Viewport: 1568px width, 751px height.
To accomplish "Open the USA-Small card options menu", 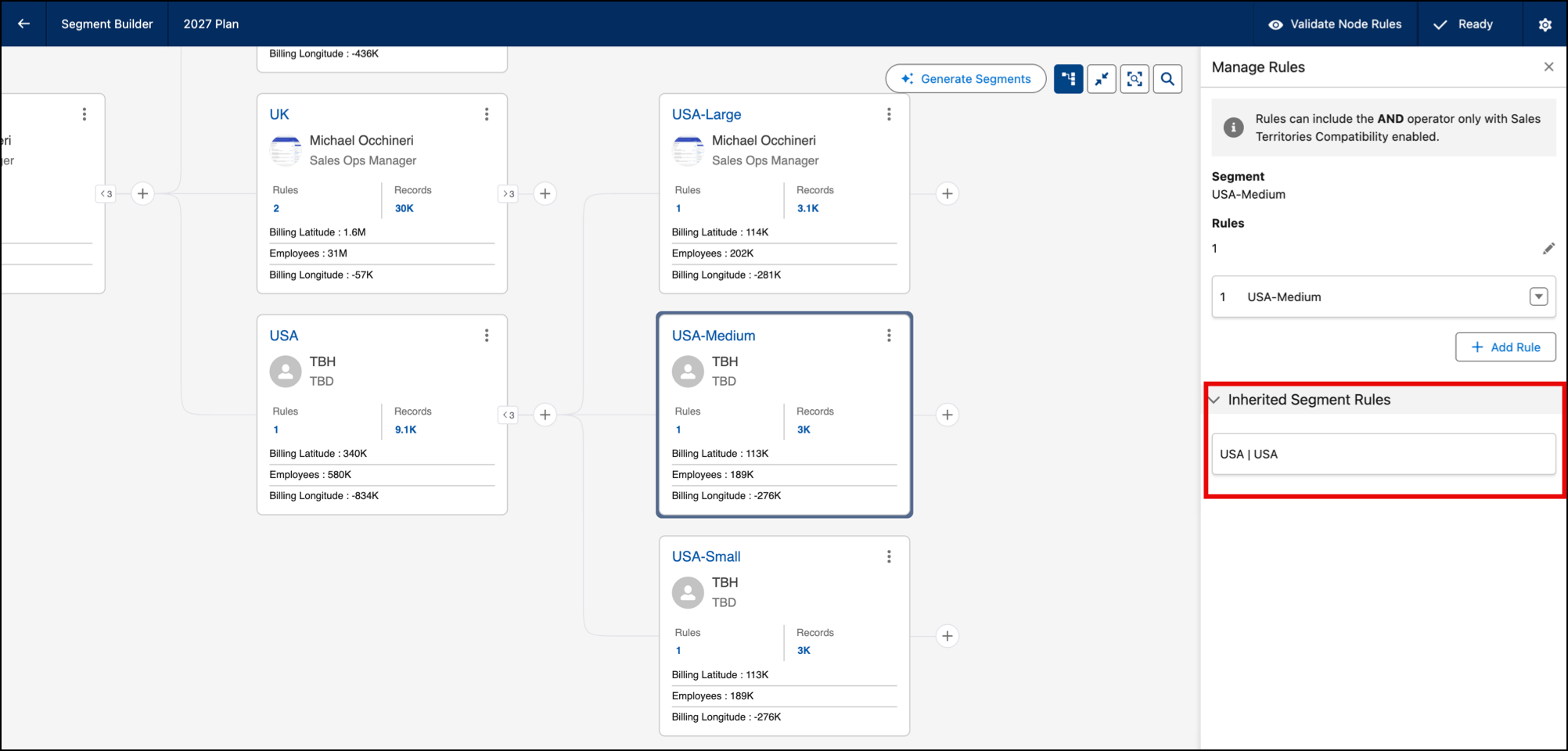I will pos(889,557).
